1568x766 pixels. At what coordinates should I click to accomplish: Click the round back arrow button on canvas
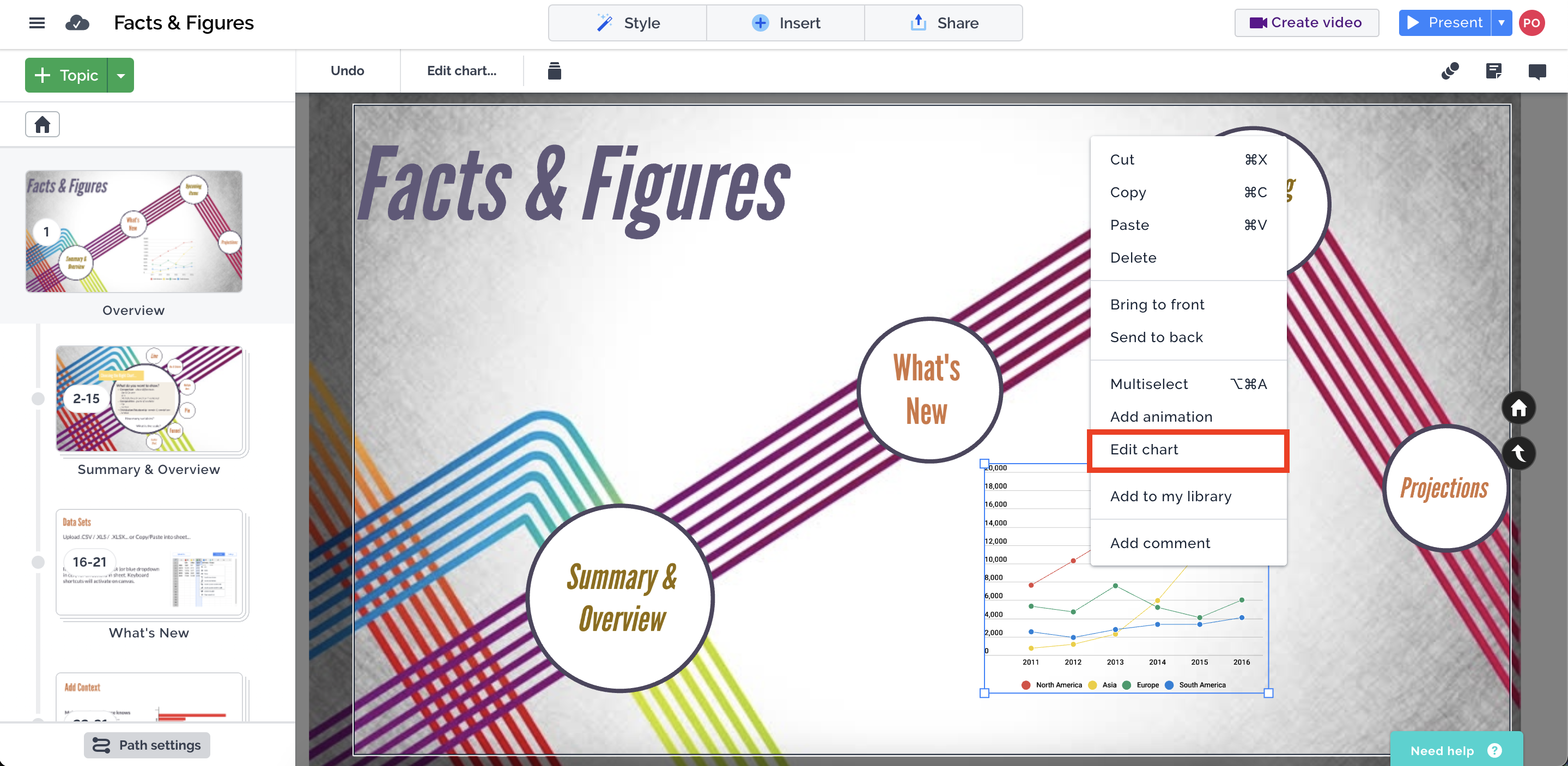[x=1518, y=453]
